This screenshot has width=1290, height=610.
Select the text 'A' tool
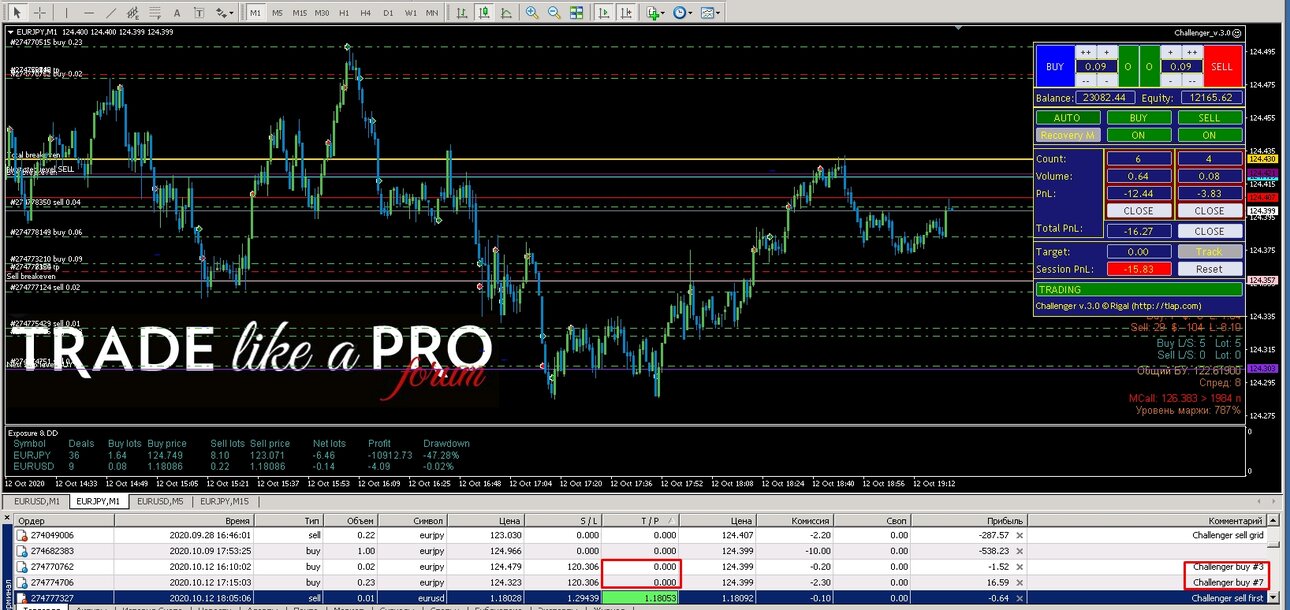(x=177, y=13)
